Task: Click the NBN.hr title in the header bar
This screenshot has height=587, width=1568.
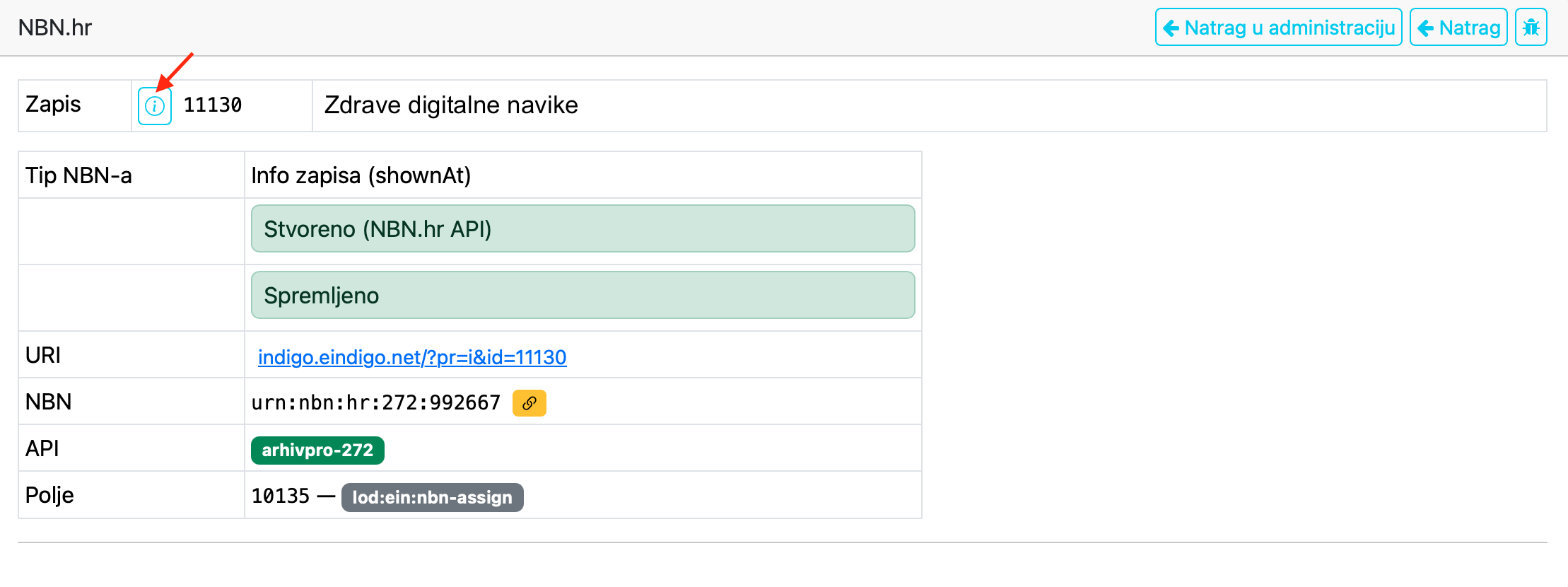Action: coord(55,27)
